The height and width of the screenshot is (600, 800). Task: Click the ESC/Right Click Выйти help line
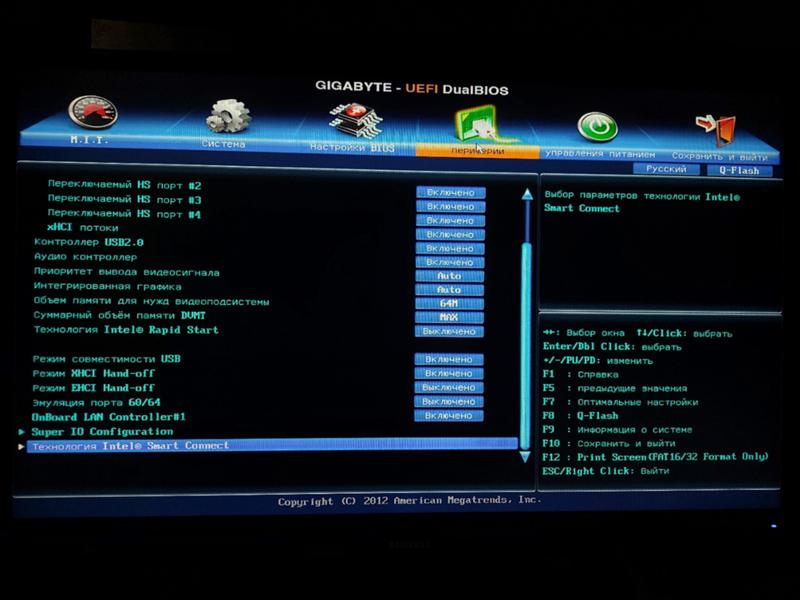pyautogui.click(x=606, y=470)
